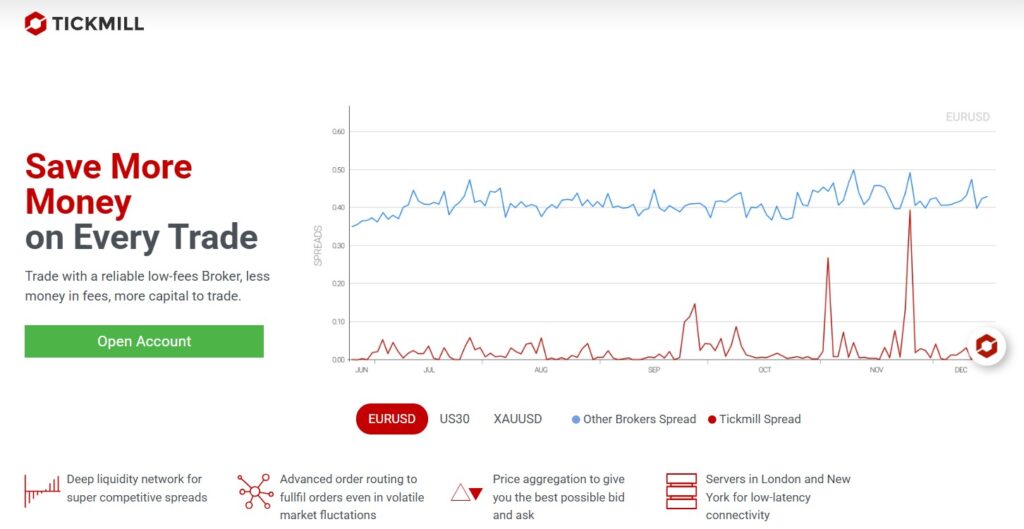Viewport: 1024px width, 529px height.
Task: Click the green Open Account button
Action: coord(144,341)
